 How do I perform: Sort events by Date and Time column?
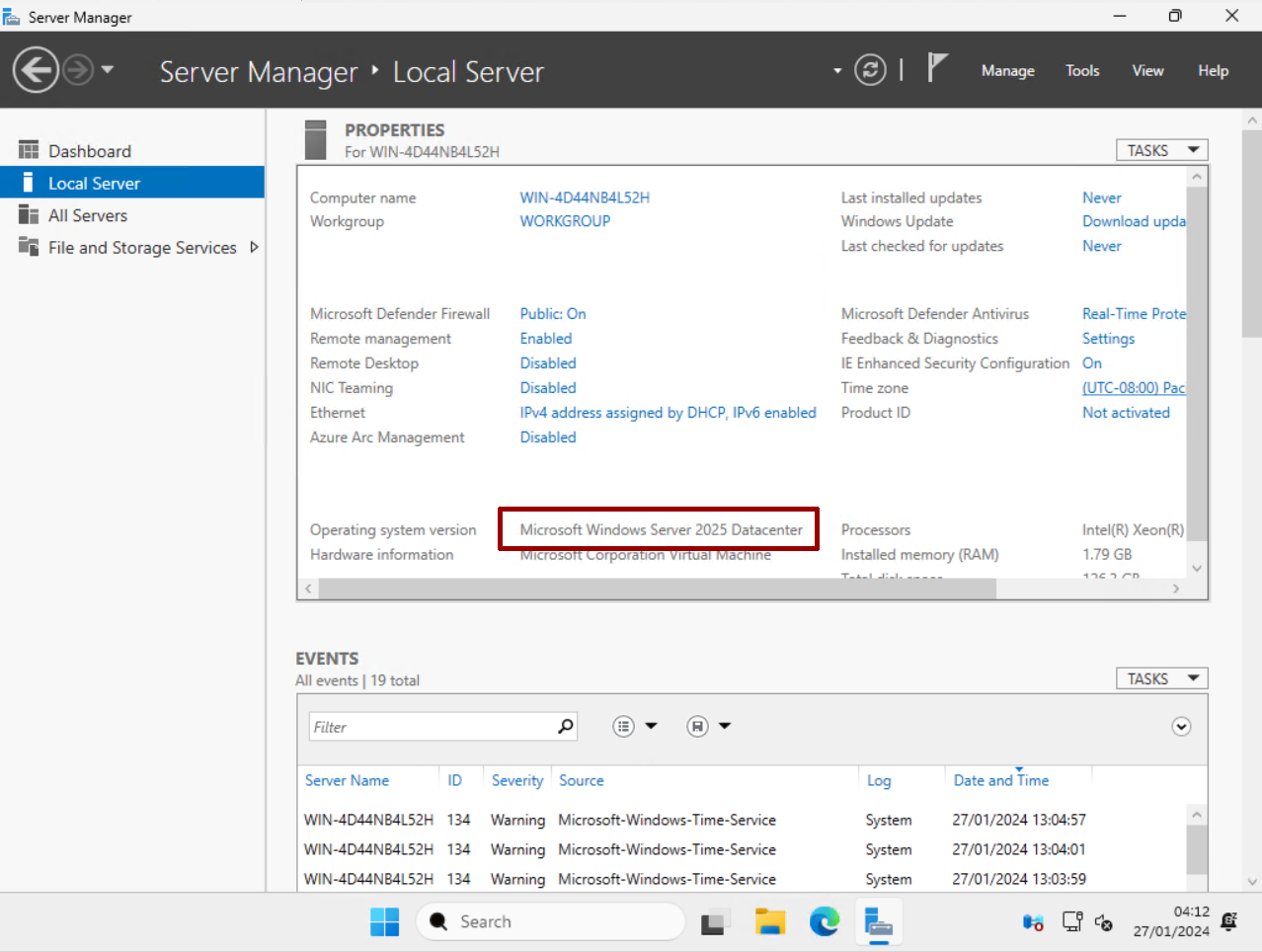1001,780
